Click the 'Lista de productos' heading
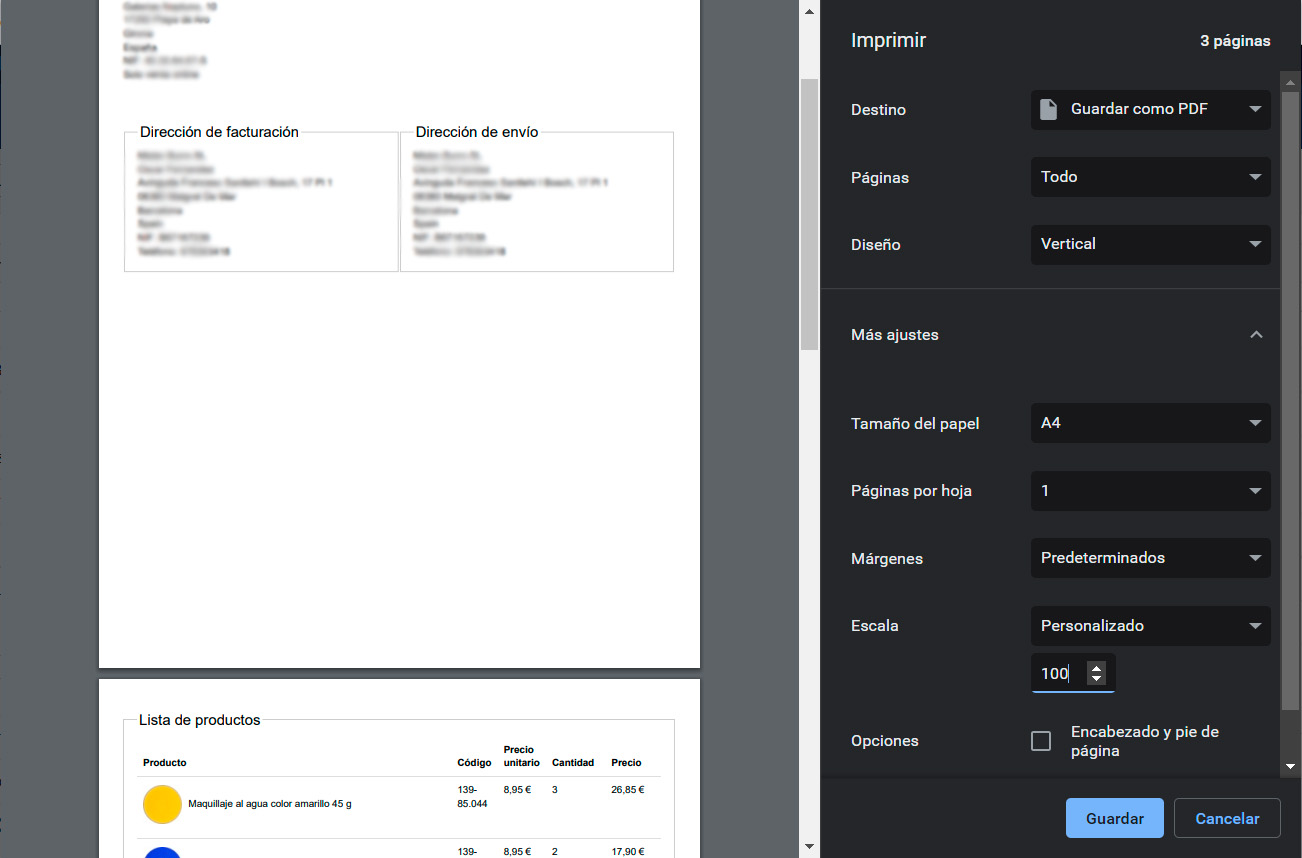 [200, 720]
